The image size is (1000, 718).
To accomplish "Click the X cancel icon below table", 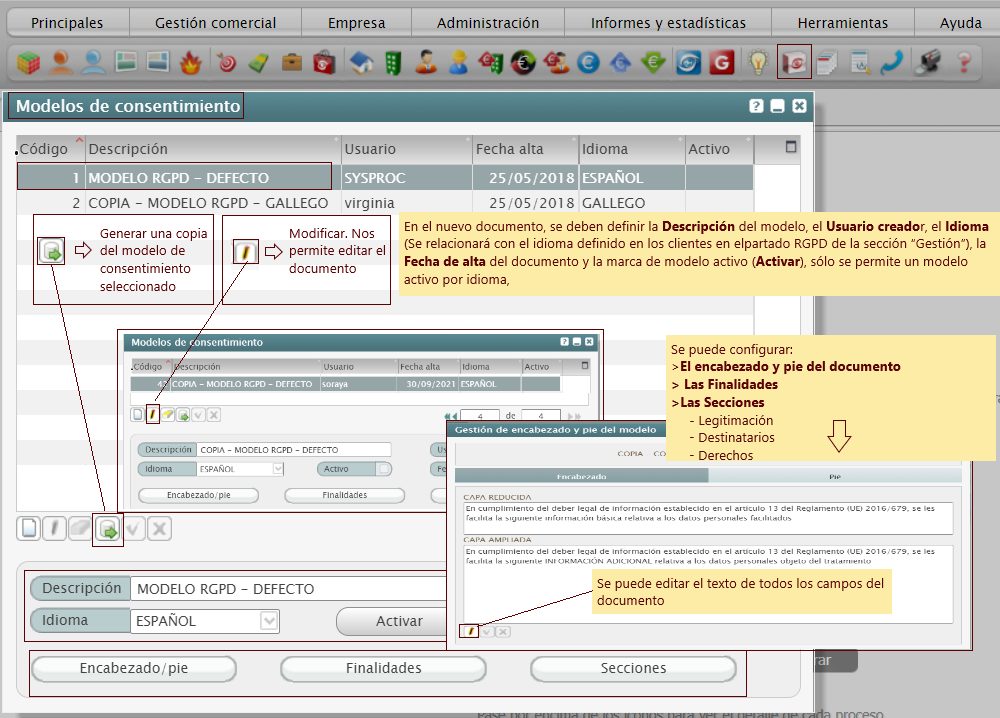I will point(159,529).
